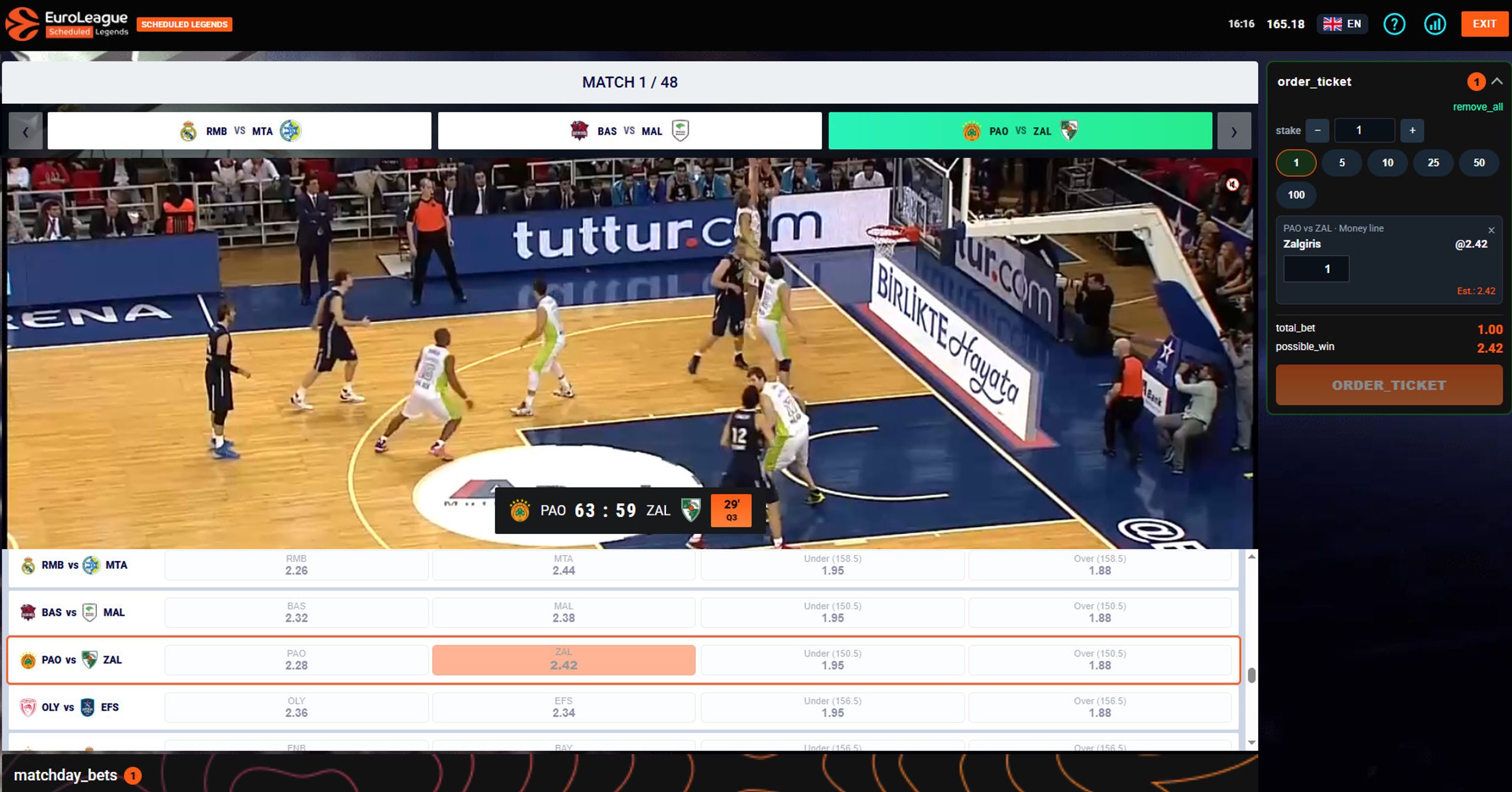Go to previous matches with left arrow
1512x792 pixels.
point(25,131)
